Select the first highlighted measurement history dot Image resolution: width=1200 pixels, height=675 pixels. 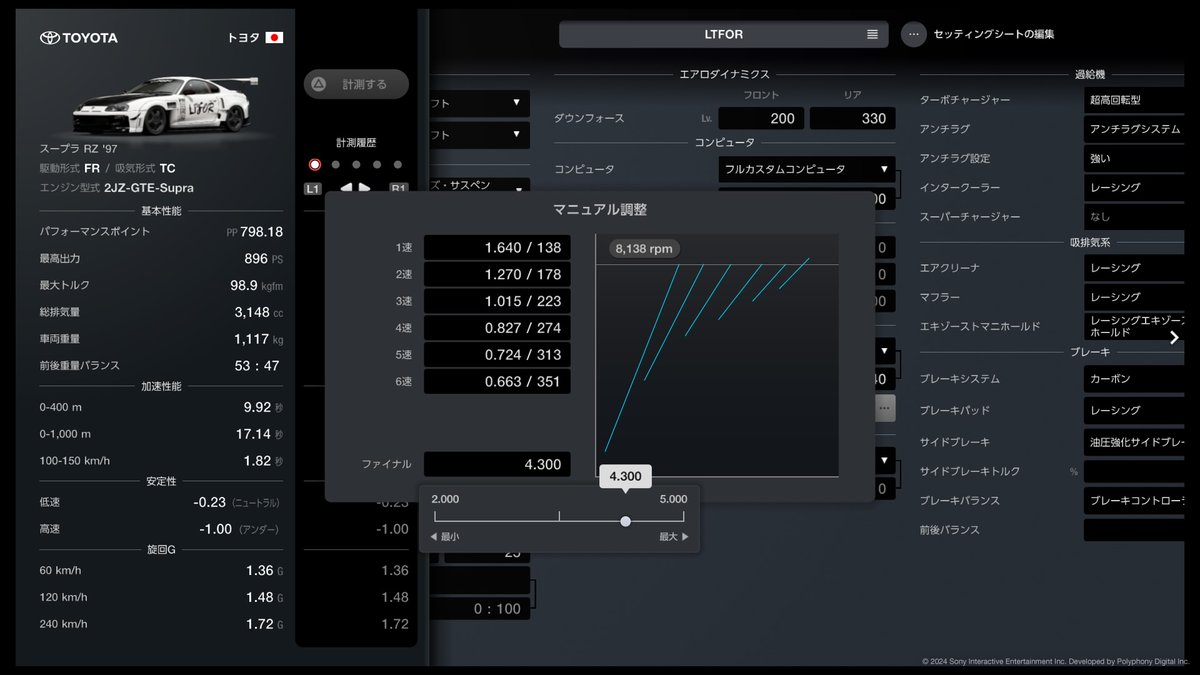[x=315, y=165]
